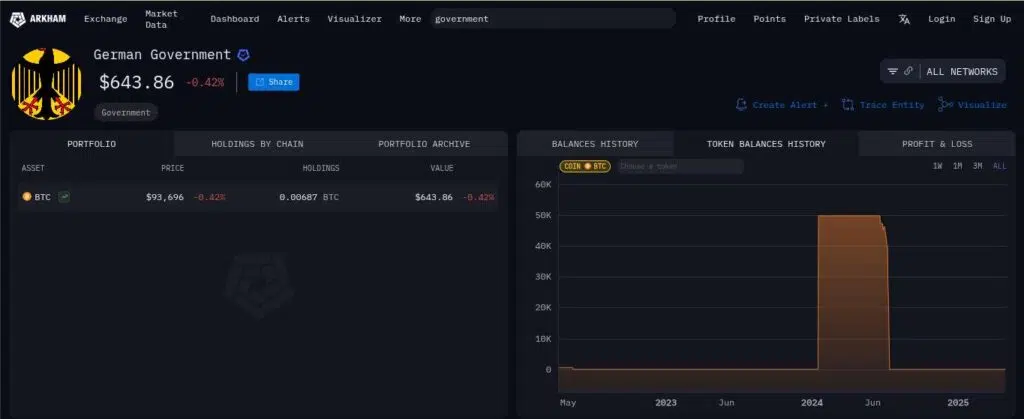Click the 0.00687 BTC holdings value
Image resolution: width=1024 pixels, height=419 pixels.
pos(309,197)
